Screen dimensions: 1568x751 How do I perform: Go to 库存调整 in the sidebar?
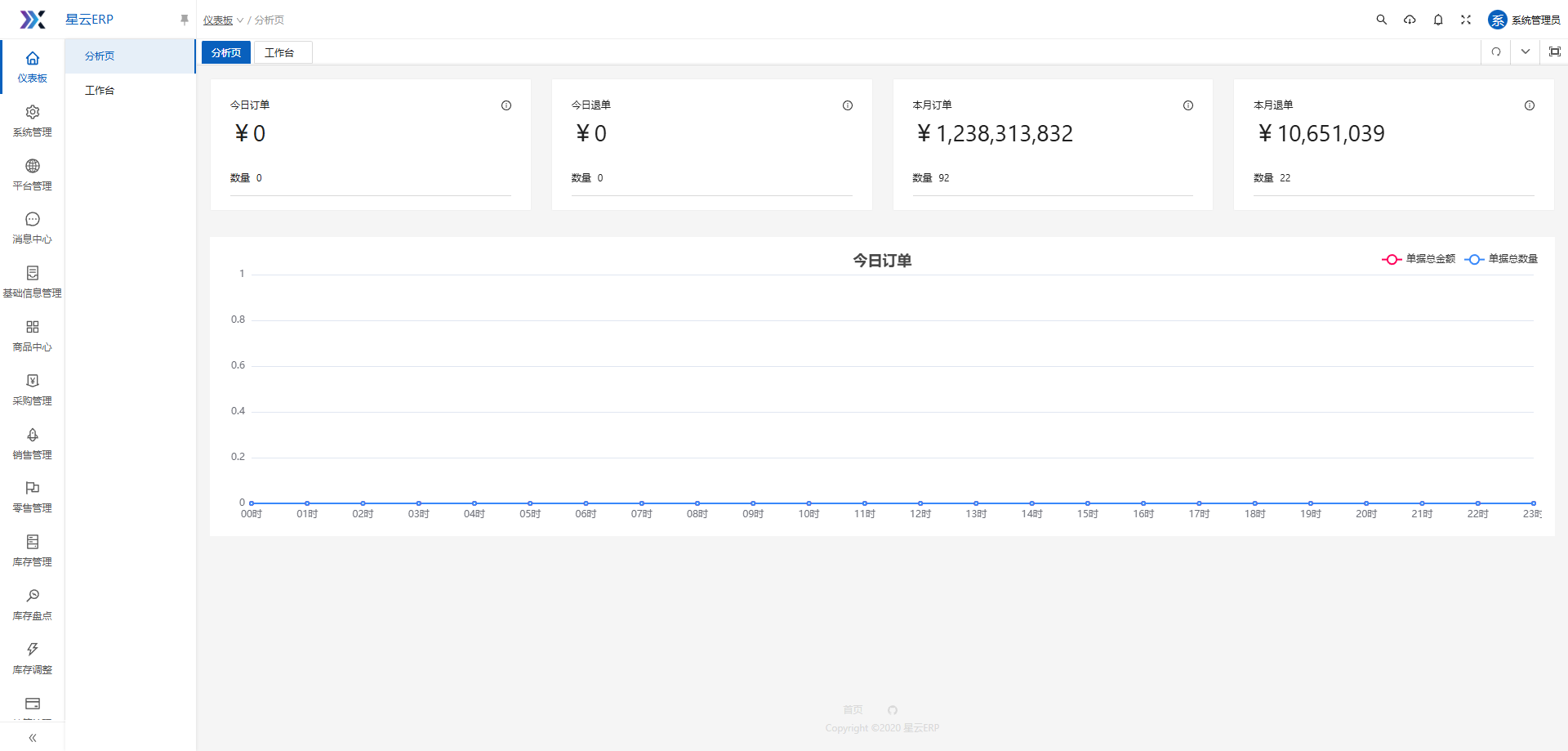(x=33, y=659)
